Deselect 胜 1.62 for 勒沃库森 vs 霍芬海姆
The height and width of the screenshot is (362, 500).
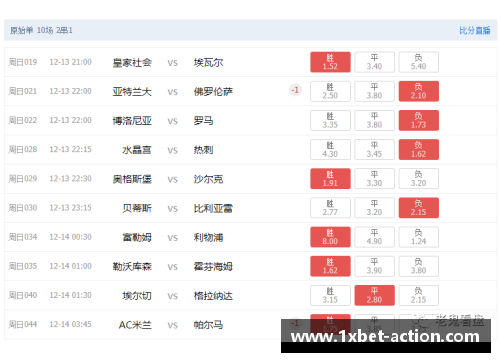[330, 266]
